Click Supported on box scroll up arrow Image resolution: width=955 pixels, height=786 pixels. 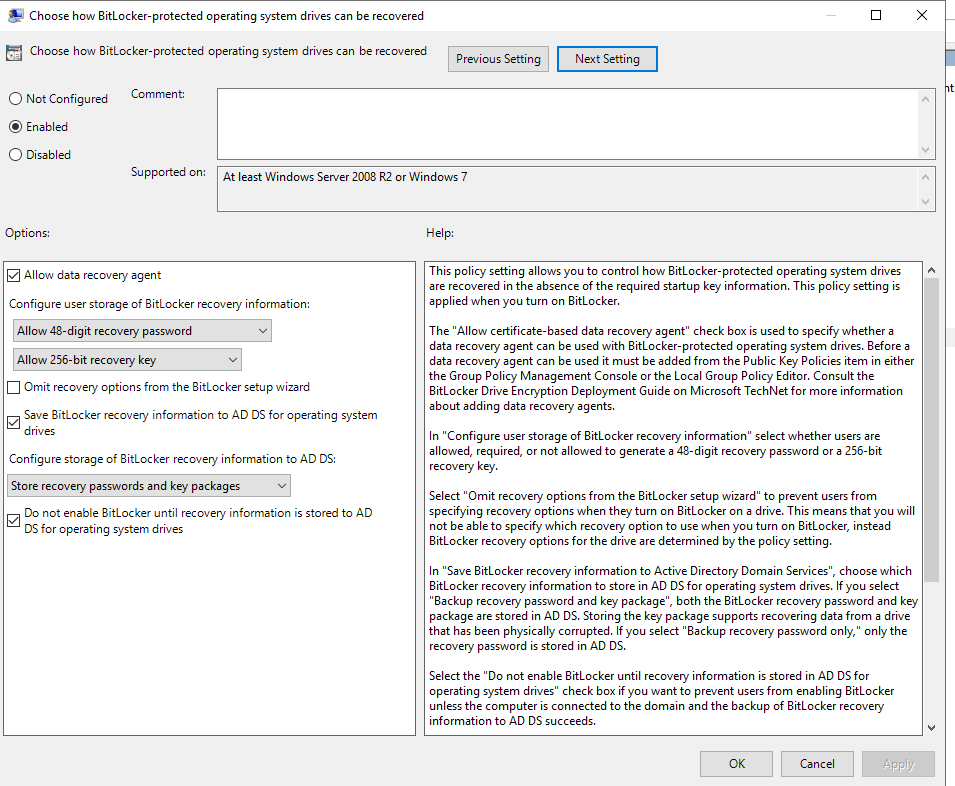click(926, 177)
